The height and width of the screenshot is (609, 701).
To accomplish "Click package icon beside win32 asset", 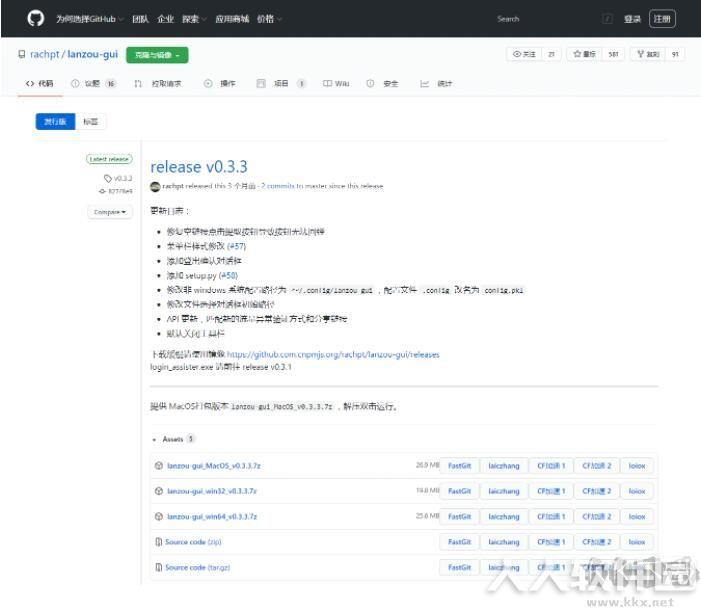I will click(158, 491).
